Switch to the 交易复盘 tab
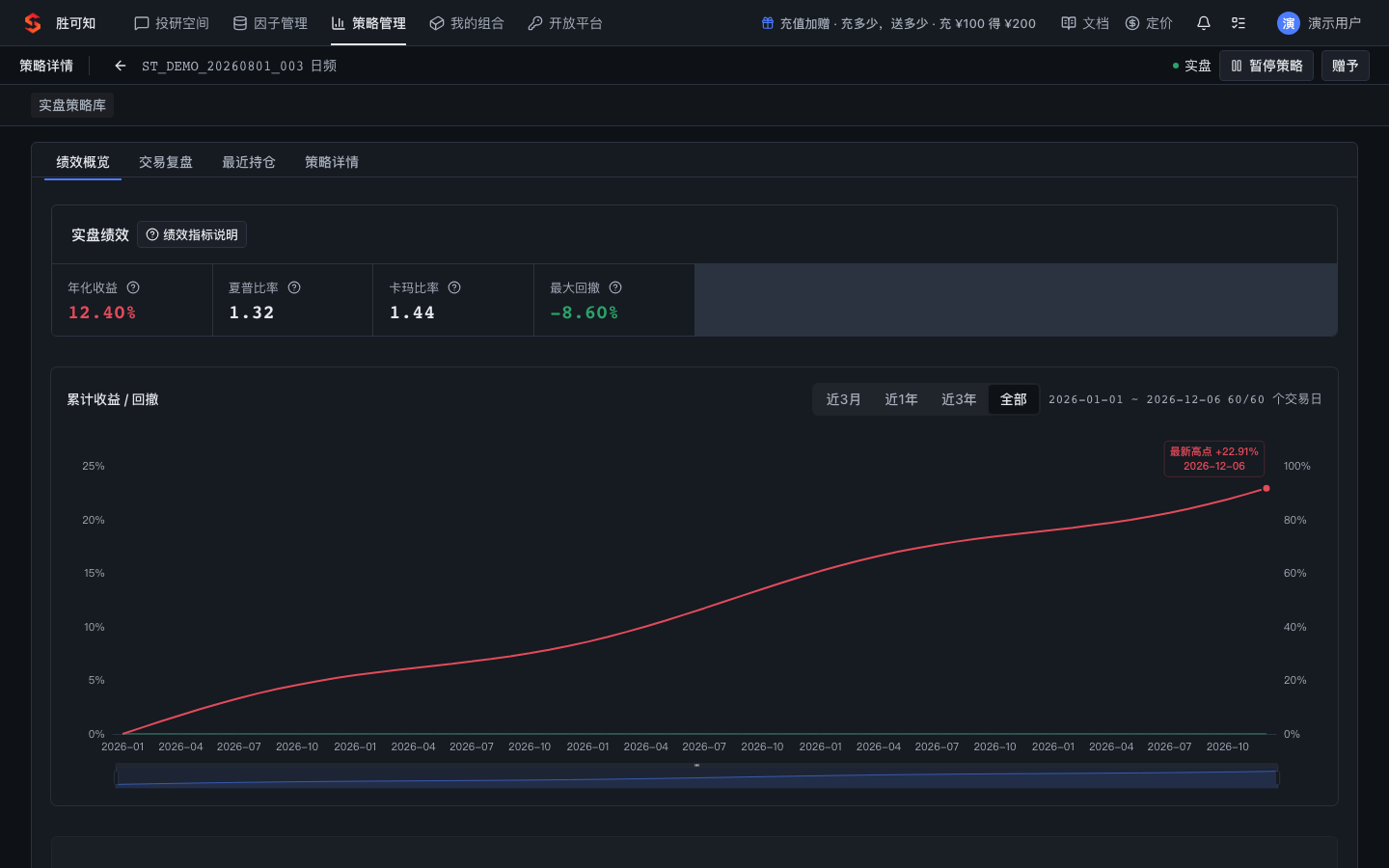This screenshot has height=868, width=1389. tap(166, 162)
